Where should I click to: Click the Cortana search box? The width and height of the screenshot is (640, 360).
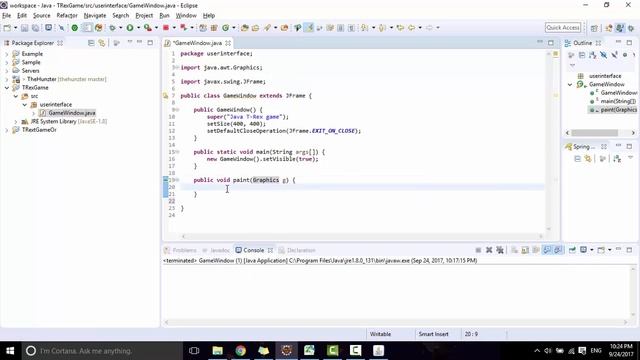click(102, 351)
